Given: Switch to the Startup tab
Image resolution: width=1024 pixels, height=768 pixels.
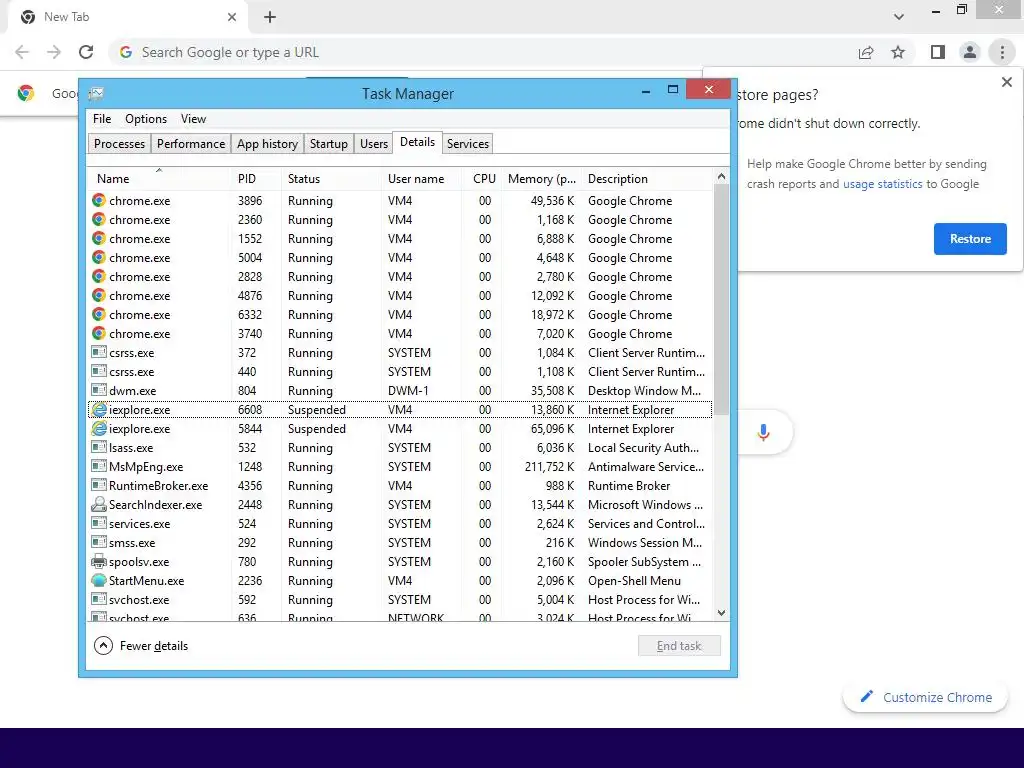Looking at the screenshot, I should click(328, 144).
